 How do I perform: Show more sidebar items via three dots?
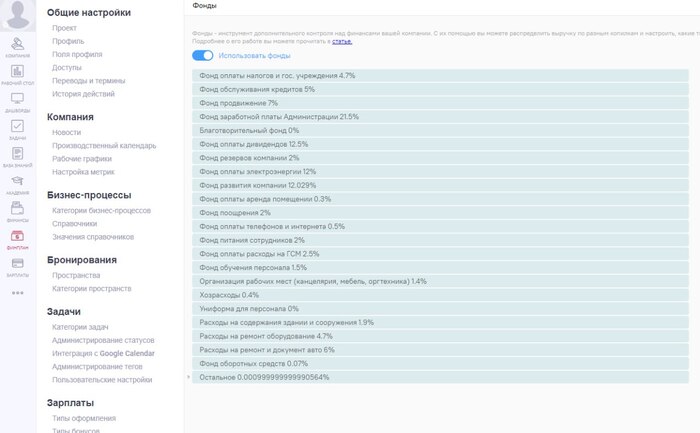point(17,293)
